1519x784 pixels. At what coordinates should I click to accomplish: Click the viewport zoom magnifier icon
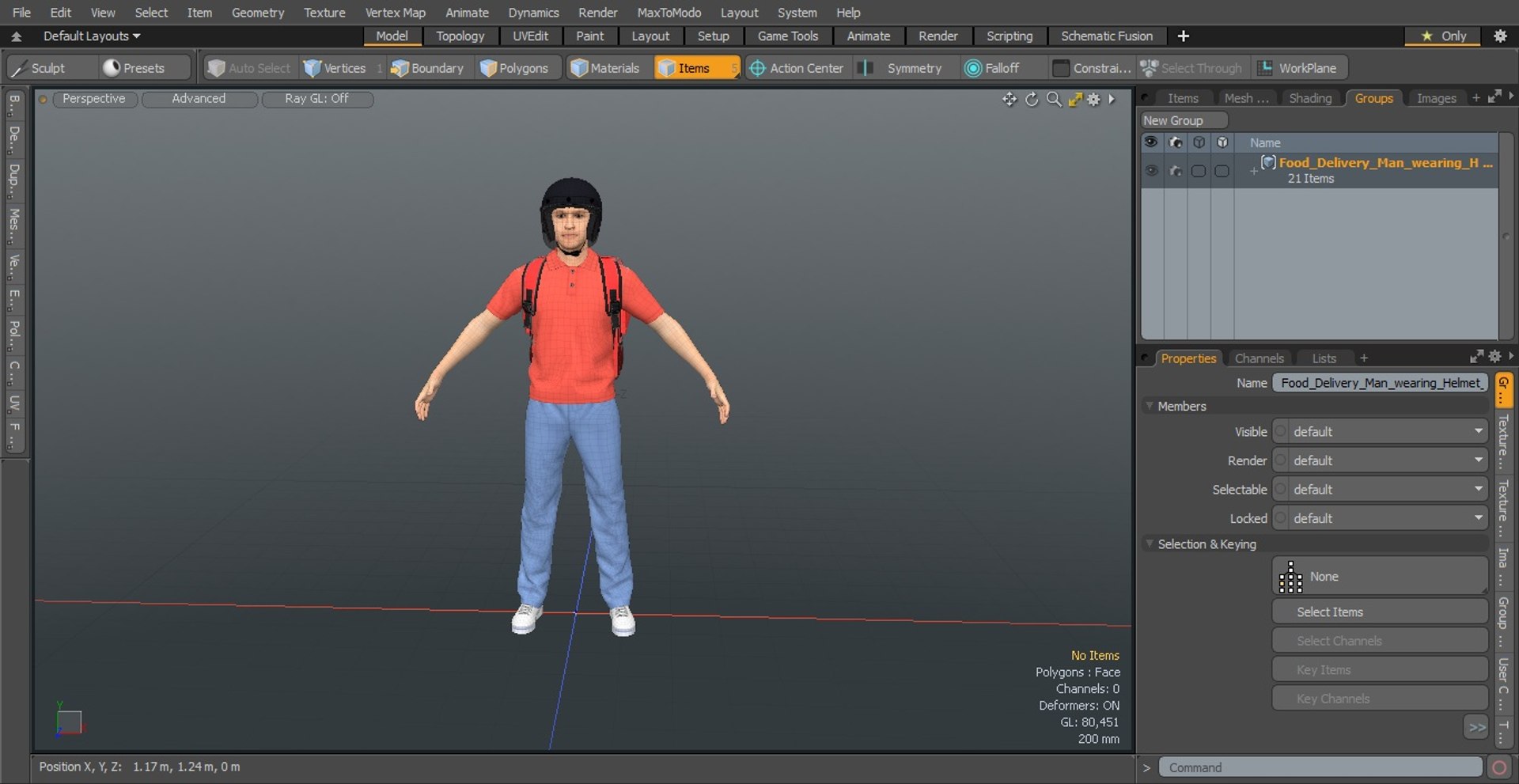tap(1054, 99)
